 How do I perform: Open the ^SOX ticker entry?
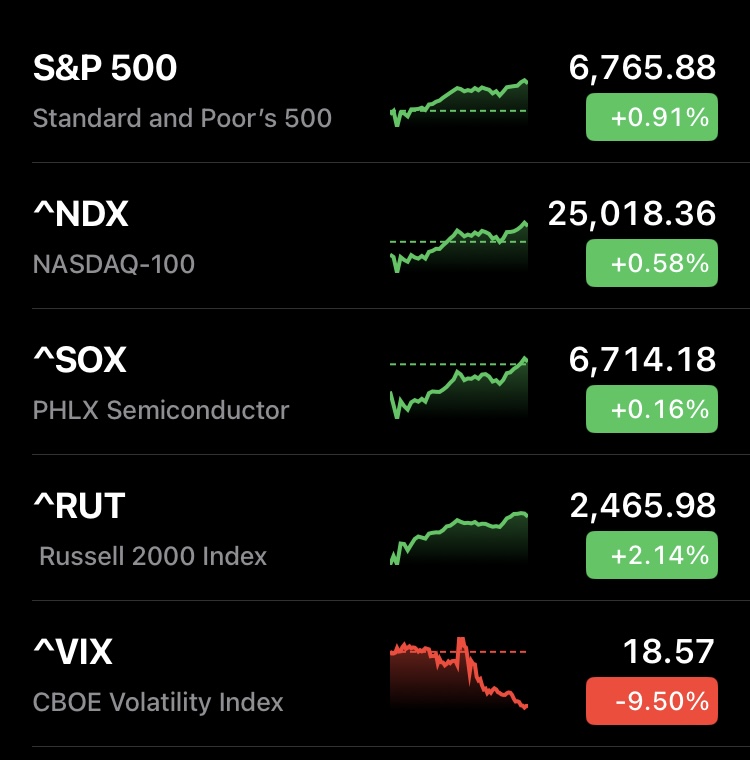80,360
